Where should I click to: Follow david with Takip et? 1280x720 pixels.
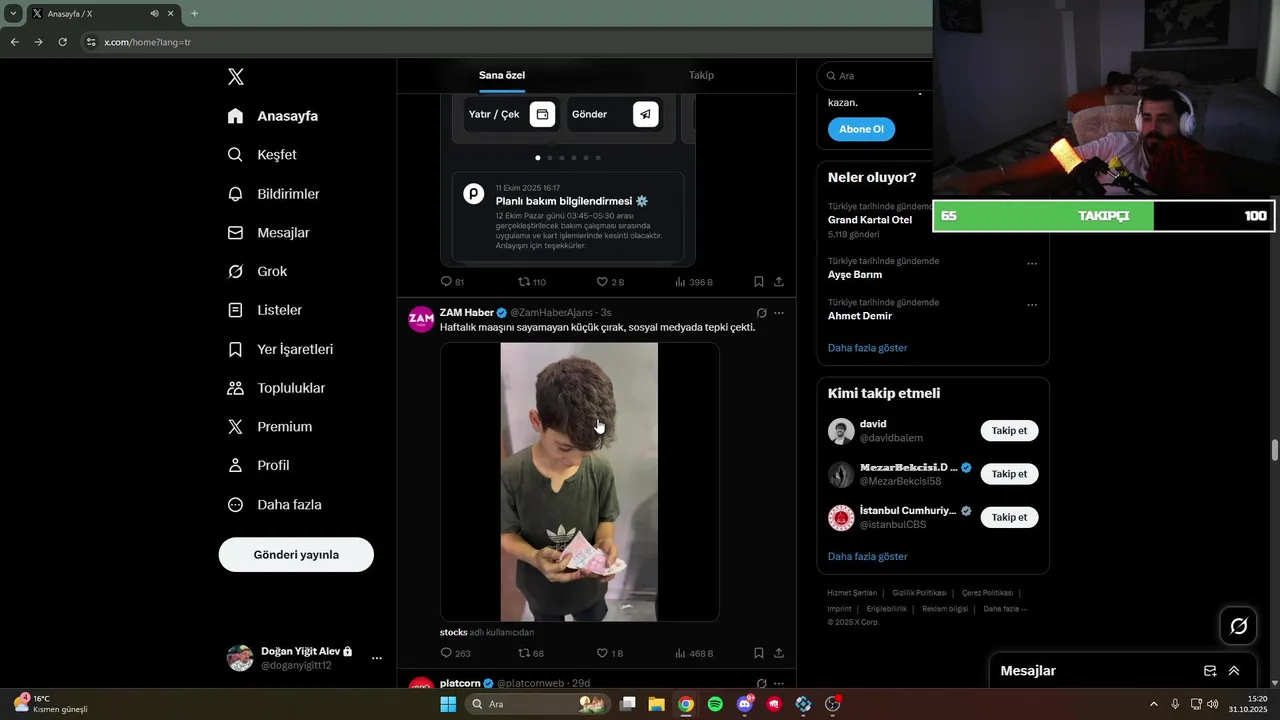pyautogui.click(x=1009, y=431)
